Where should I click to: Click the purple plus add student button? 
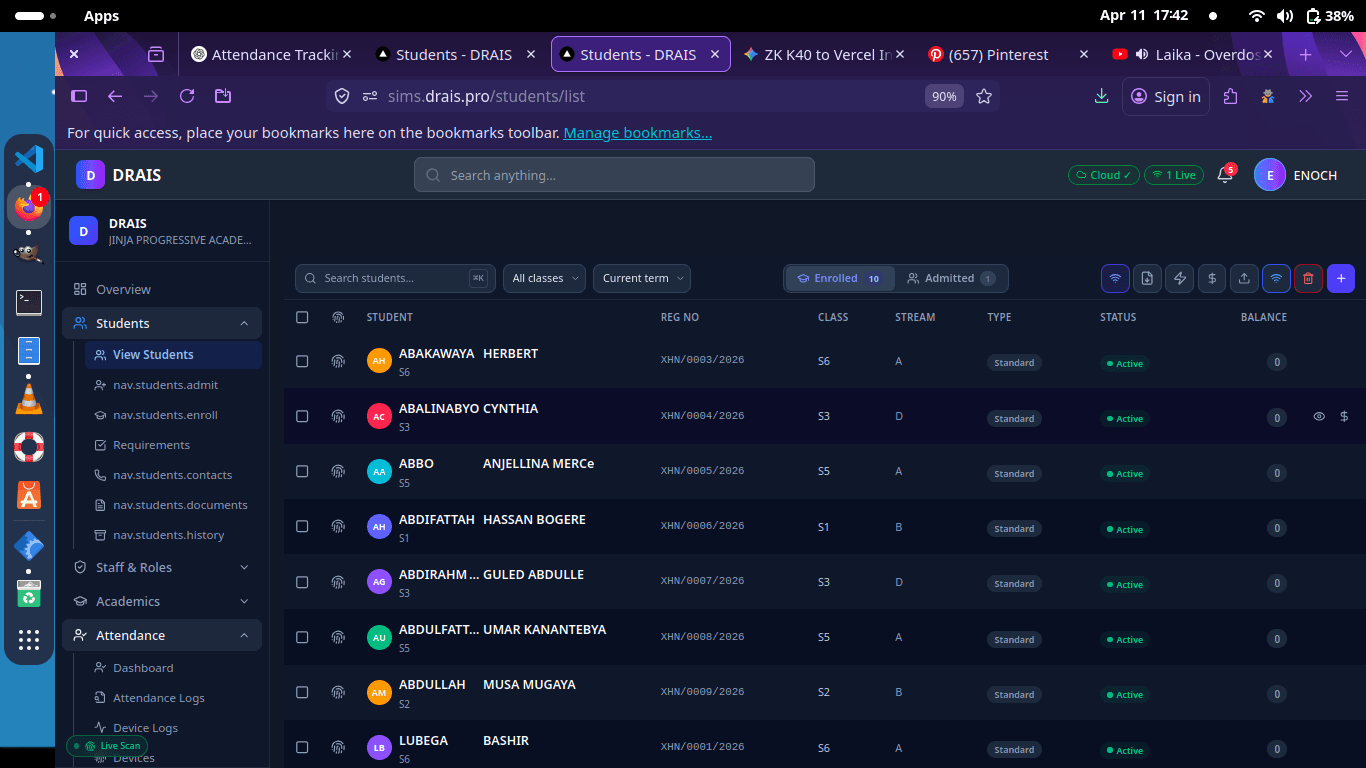[1341, 278]
